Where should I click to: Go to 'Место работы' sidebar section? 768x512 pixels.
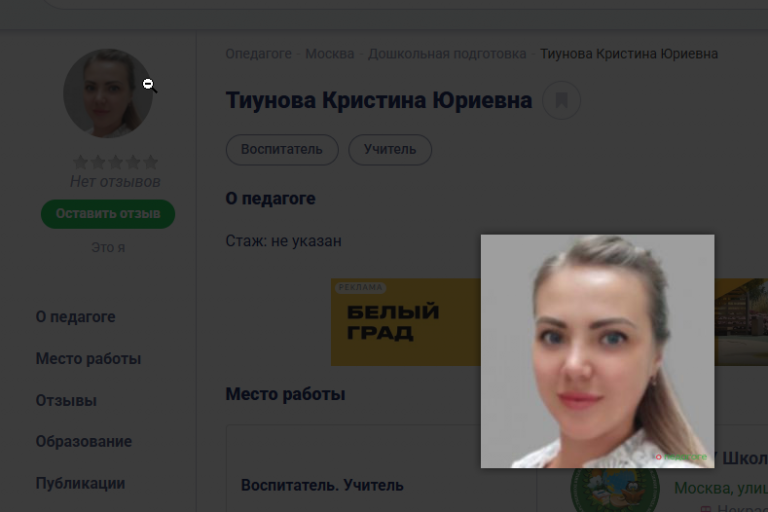coord(88,359)
